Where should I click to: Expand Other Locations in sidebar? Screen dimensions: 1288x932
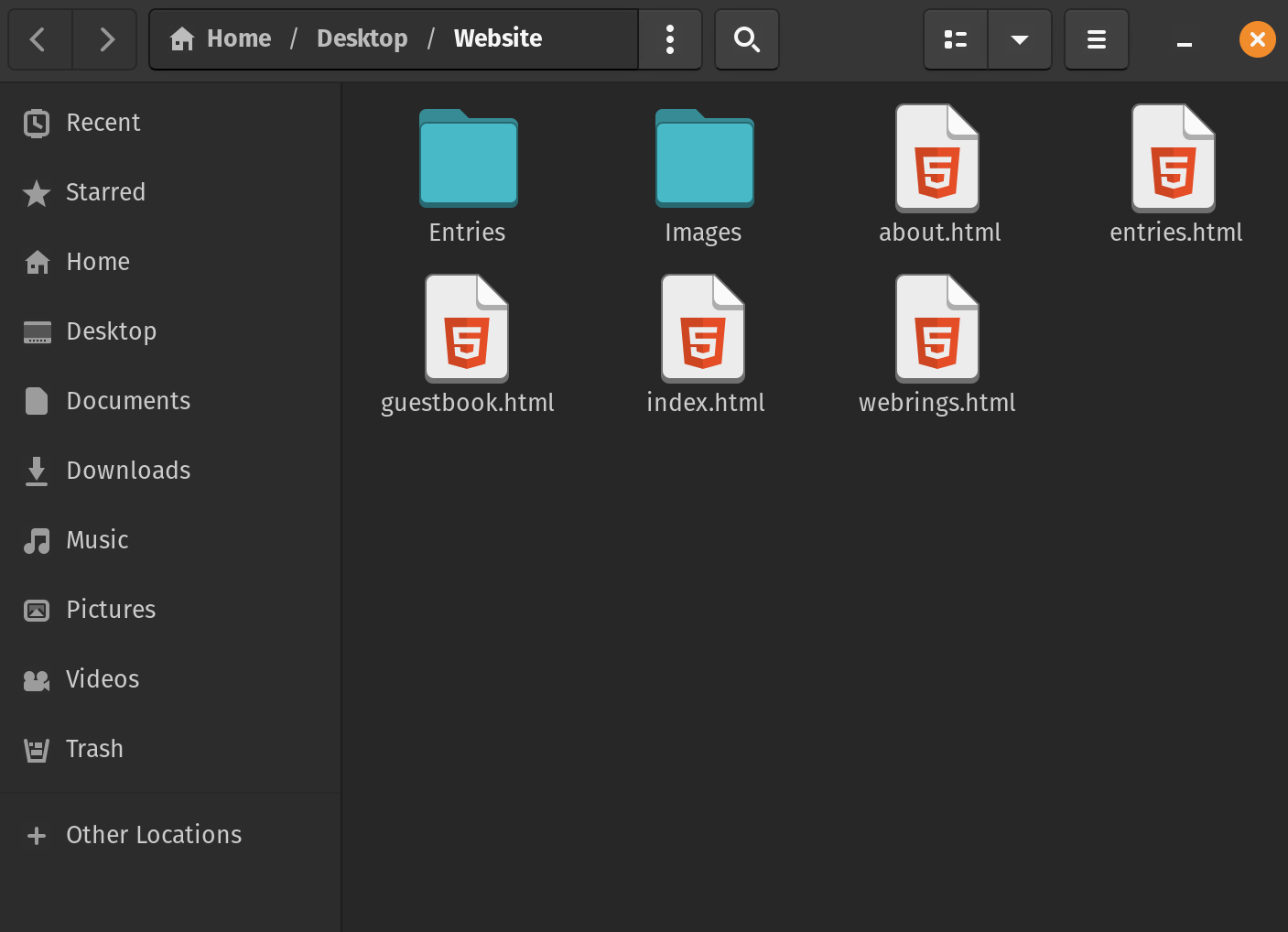click(154, 835)
